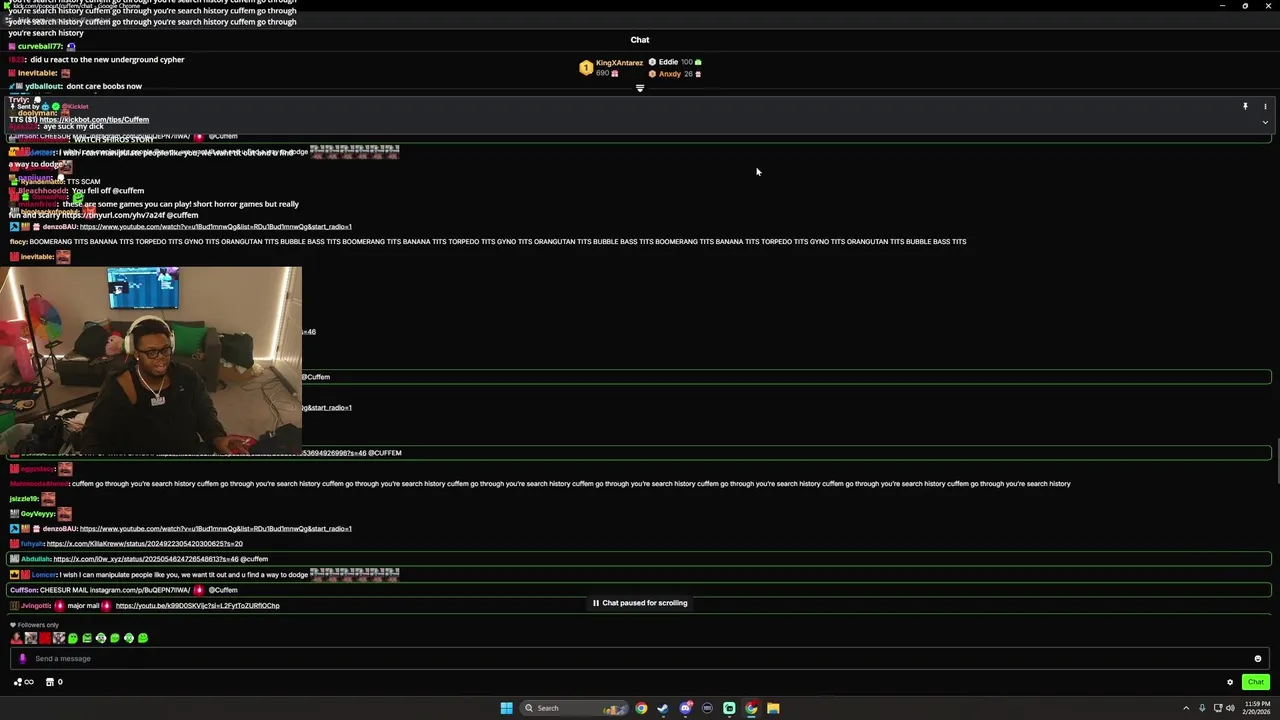Click the Chat paused for scrolling button
This screenshot has height=720, width=1280.
click(640, 603)
